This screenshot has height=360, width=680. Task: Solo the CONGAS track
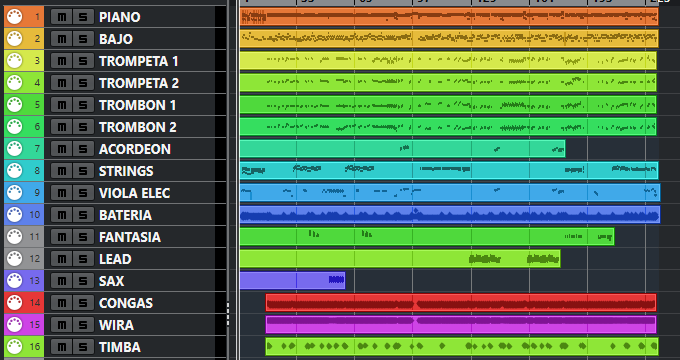point(83,303)
